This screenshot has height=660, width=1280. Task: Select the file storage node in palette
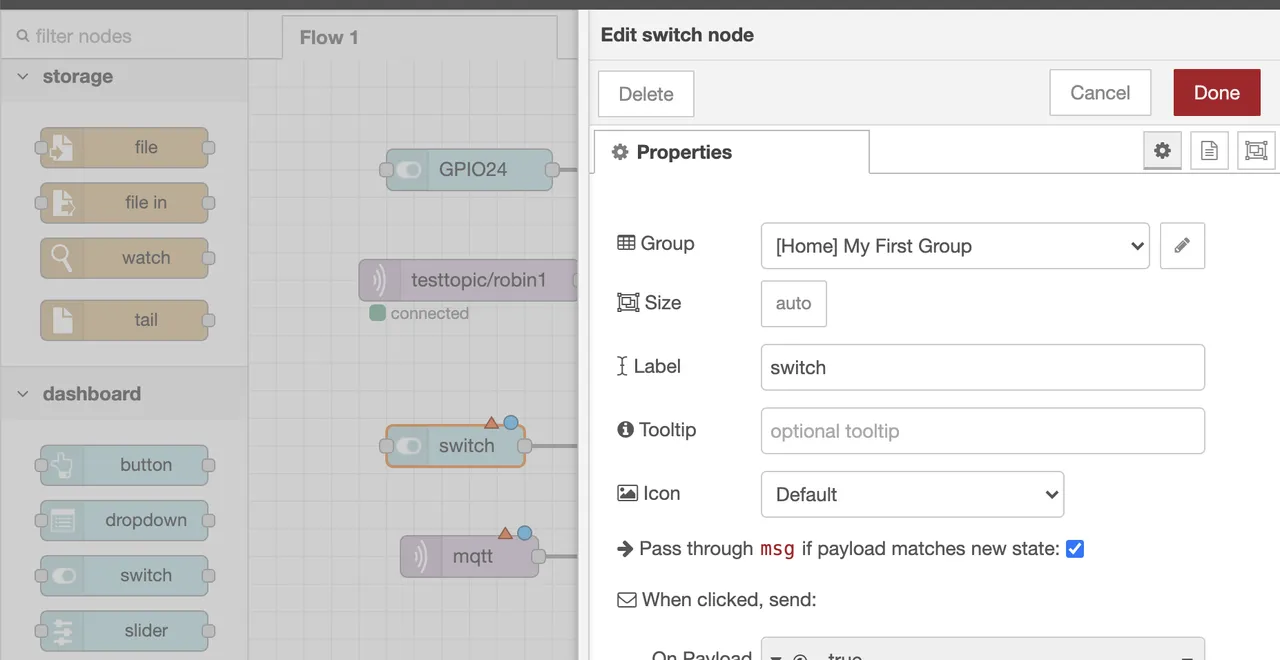coord(124,148)
